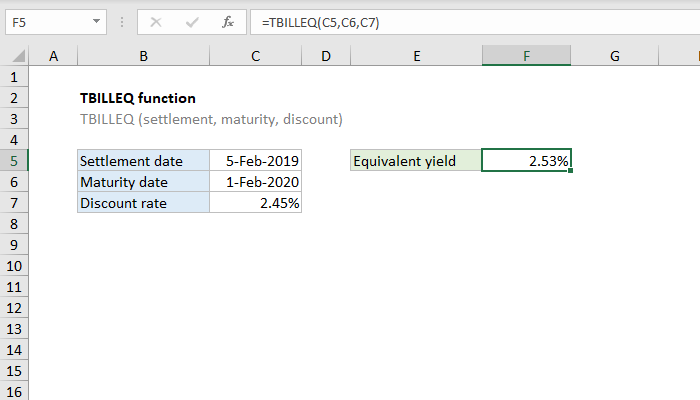Click the 'TBILLEQ function' title cell
The height and width of the screenshot is (400, 700).
(x=138, y=98)
